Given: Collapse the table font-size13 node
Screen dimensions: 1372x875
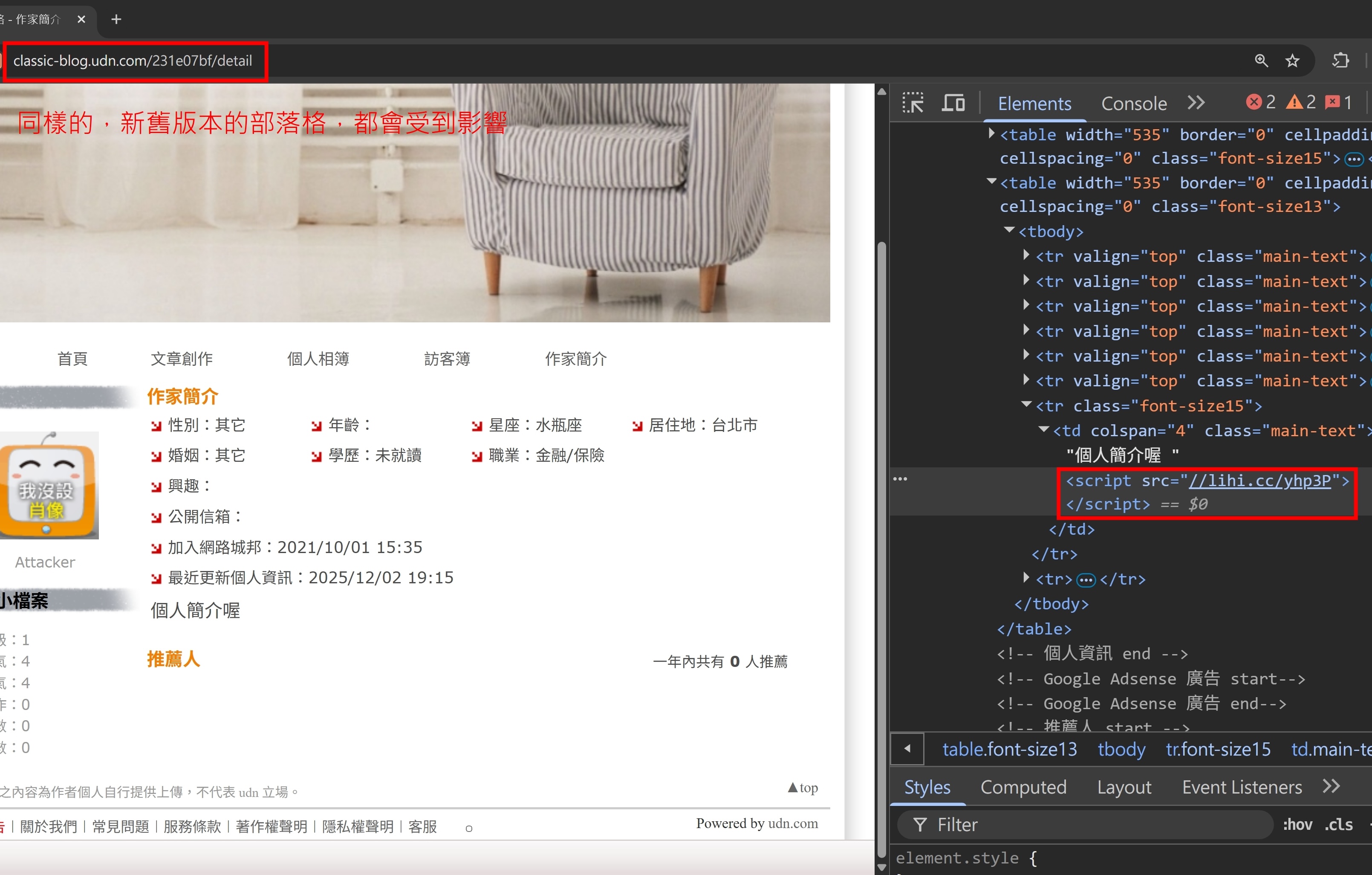Looking at the screenshot, I should (991, 182).
